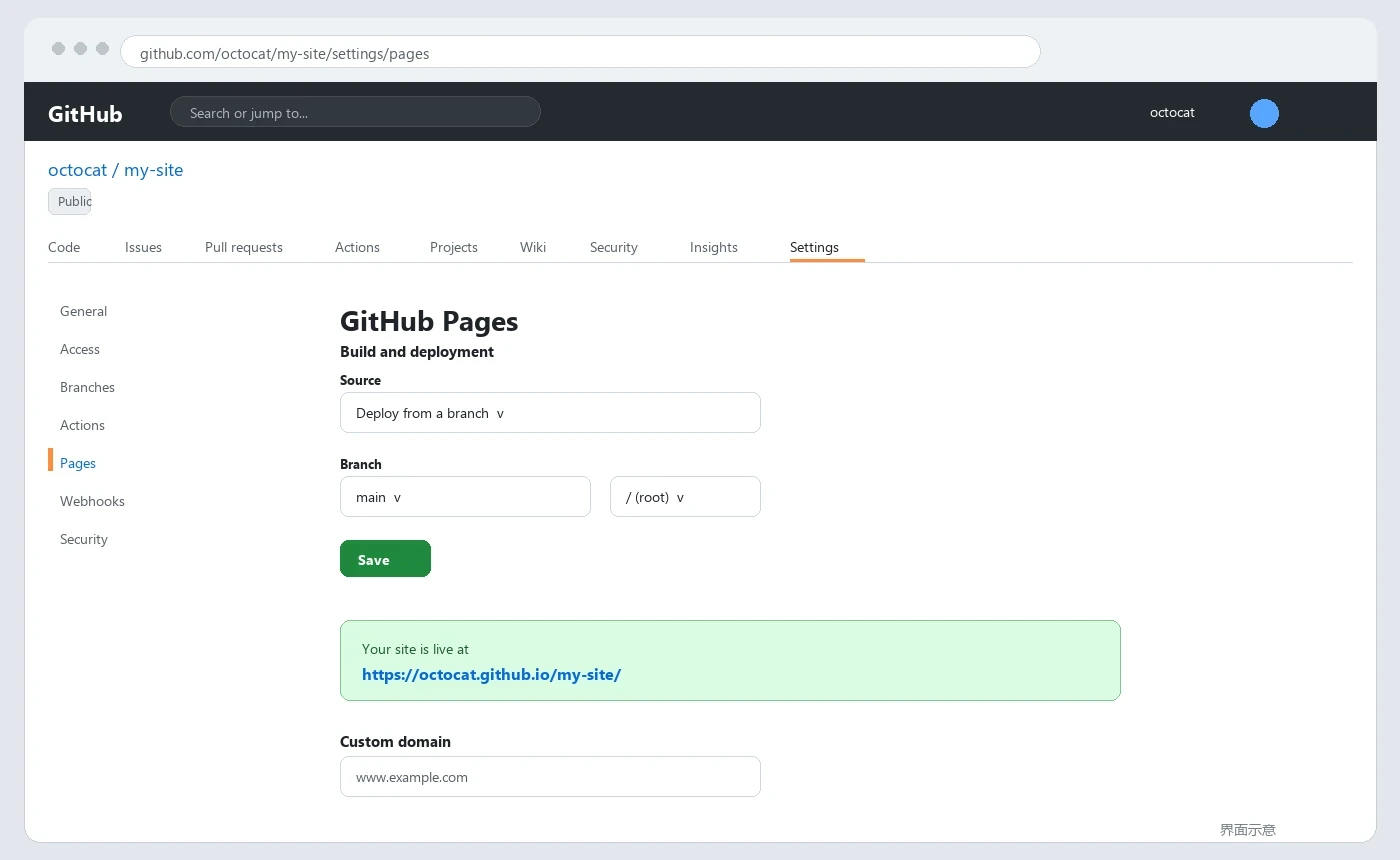The image size is (1400, 860).
Task: Go to the Pull requests tab
Action: point(244,247)
